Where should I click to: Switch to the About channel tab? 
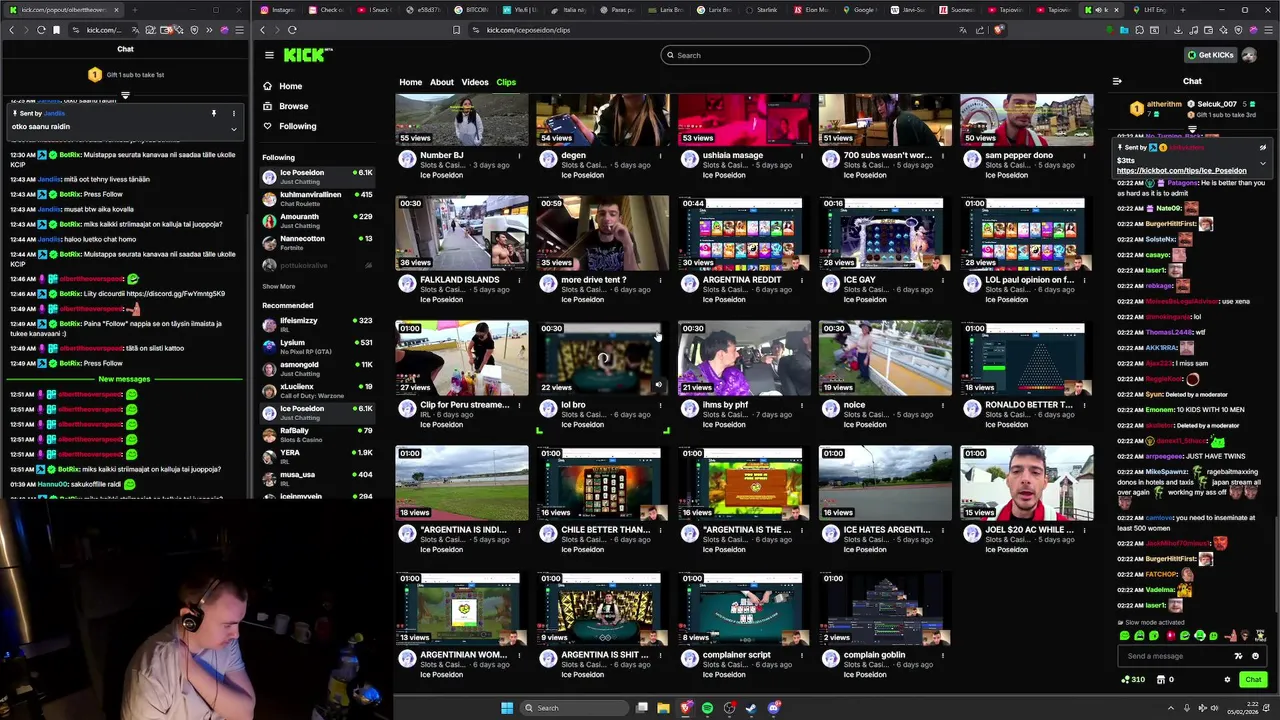click(442, 82)
